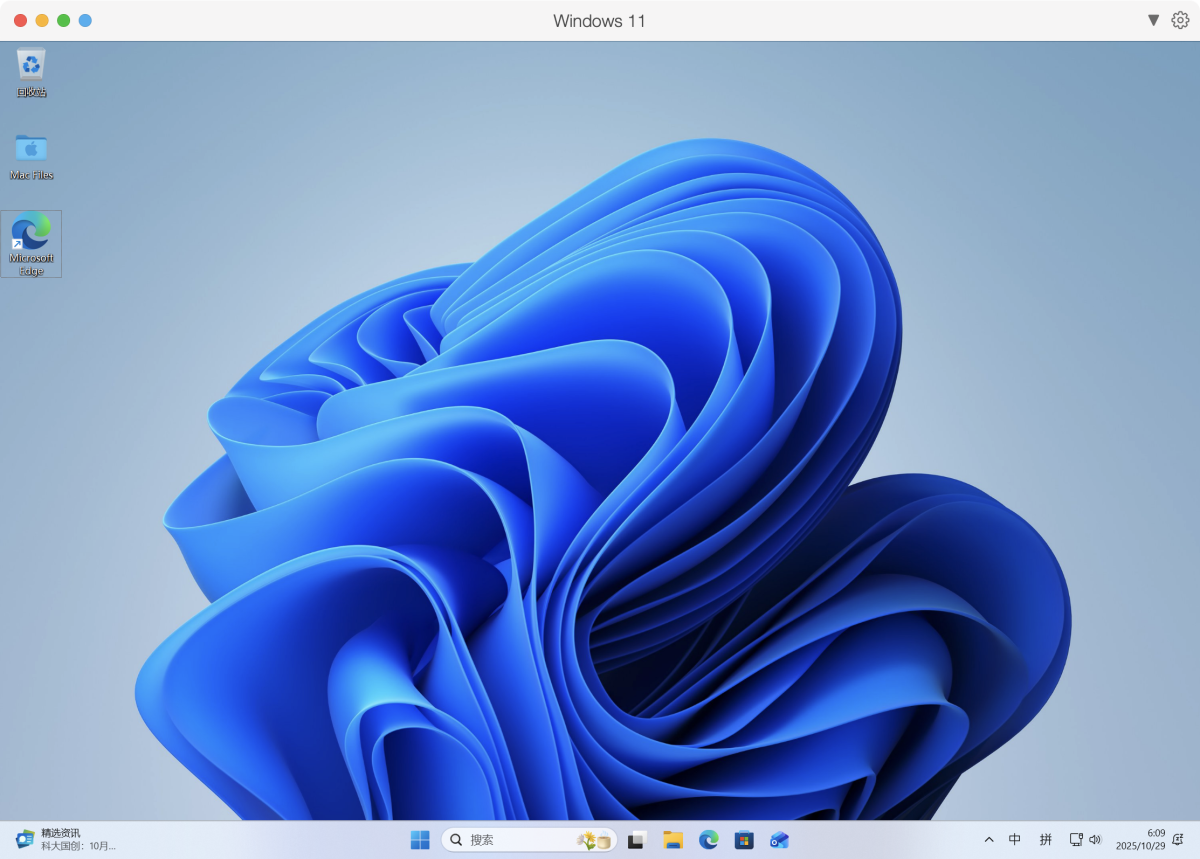Open Microsoft Store from the taskbar
This screenshot has height=859, width=1200.
pyautogui.click(x=743, y=840)
